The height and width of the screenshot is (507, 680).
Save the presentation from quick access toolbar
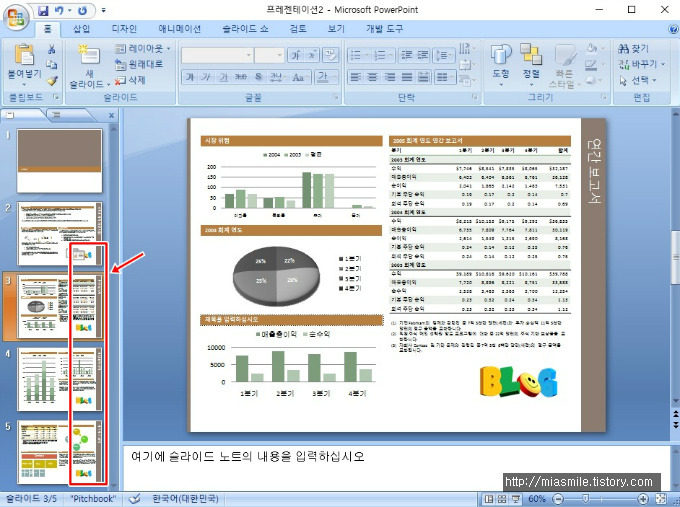43,10
